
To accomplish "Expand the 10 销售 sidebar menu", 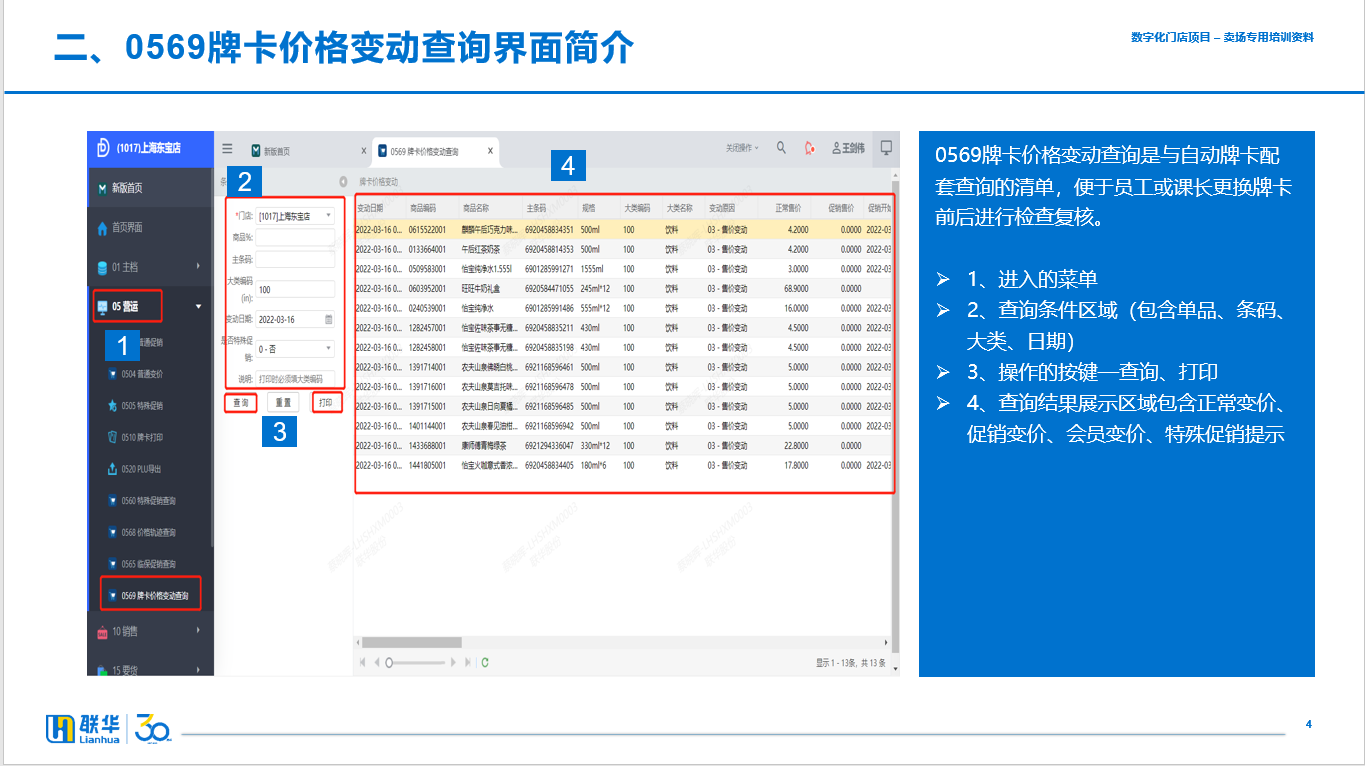I will tap(150, 631).
